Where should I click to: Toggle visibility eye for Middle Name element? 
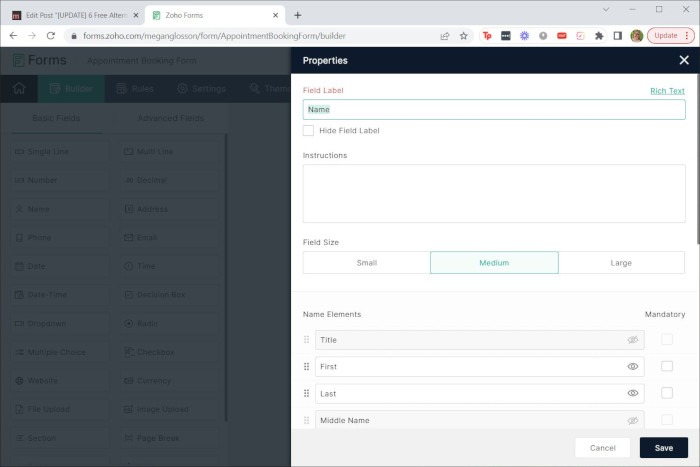[633, 420]
